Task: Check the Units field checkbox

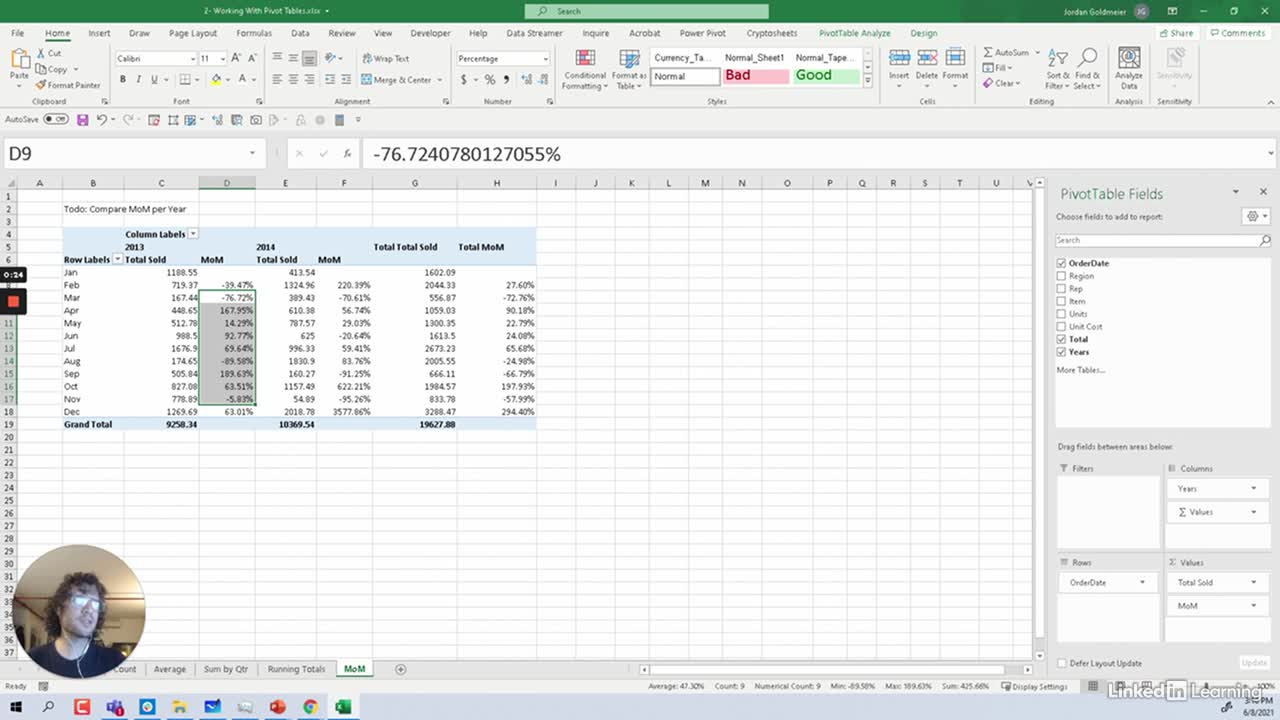Action: pyautogui.click(x=1061, y=314)
